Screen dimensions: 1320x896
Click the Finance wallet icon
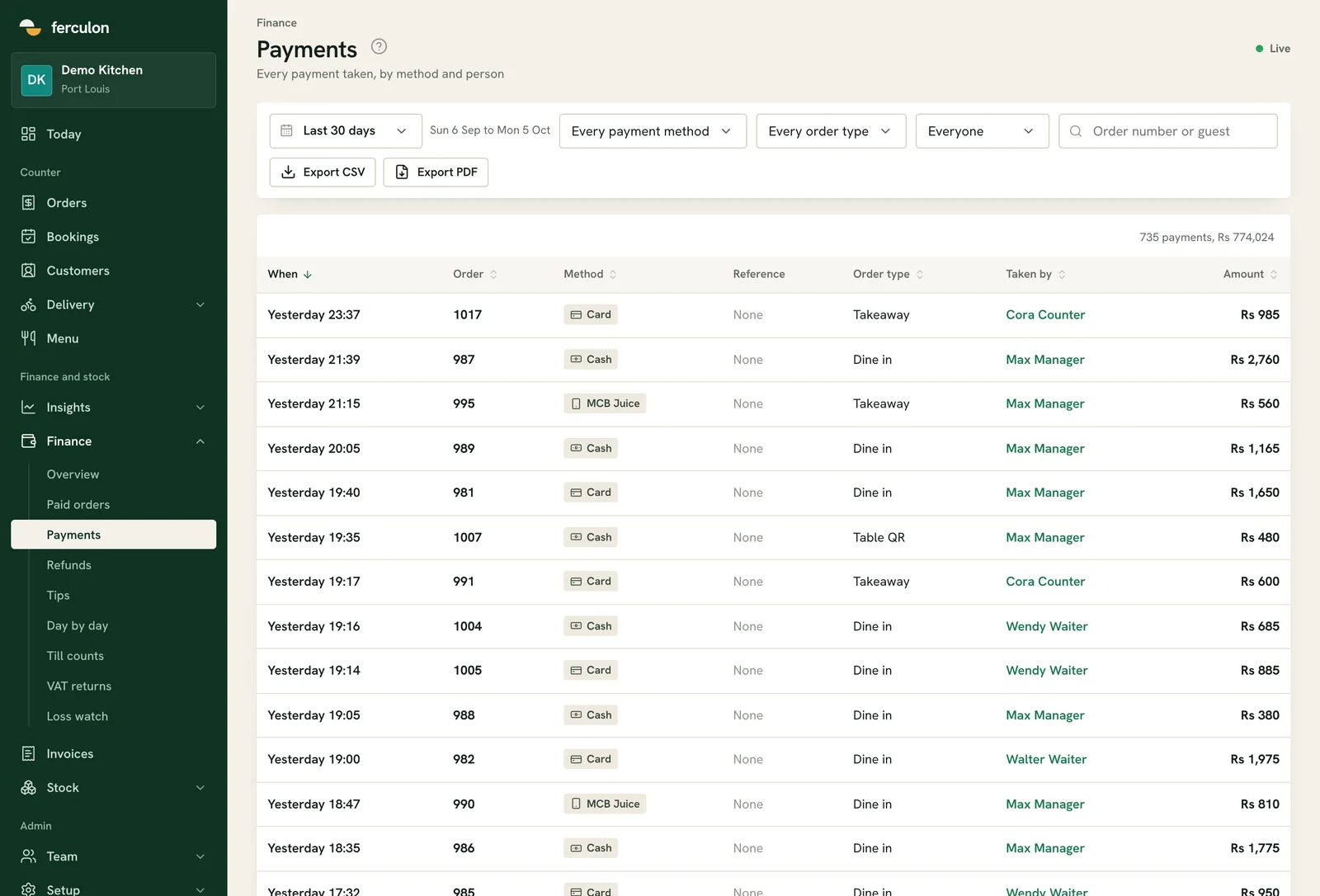tap(28, 441)
